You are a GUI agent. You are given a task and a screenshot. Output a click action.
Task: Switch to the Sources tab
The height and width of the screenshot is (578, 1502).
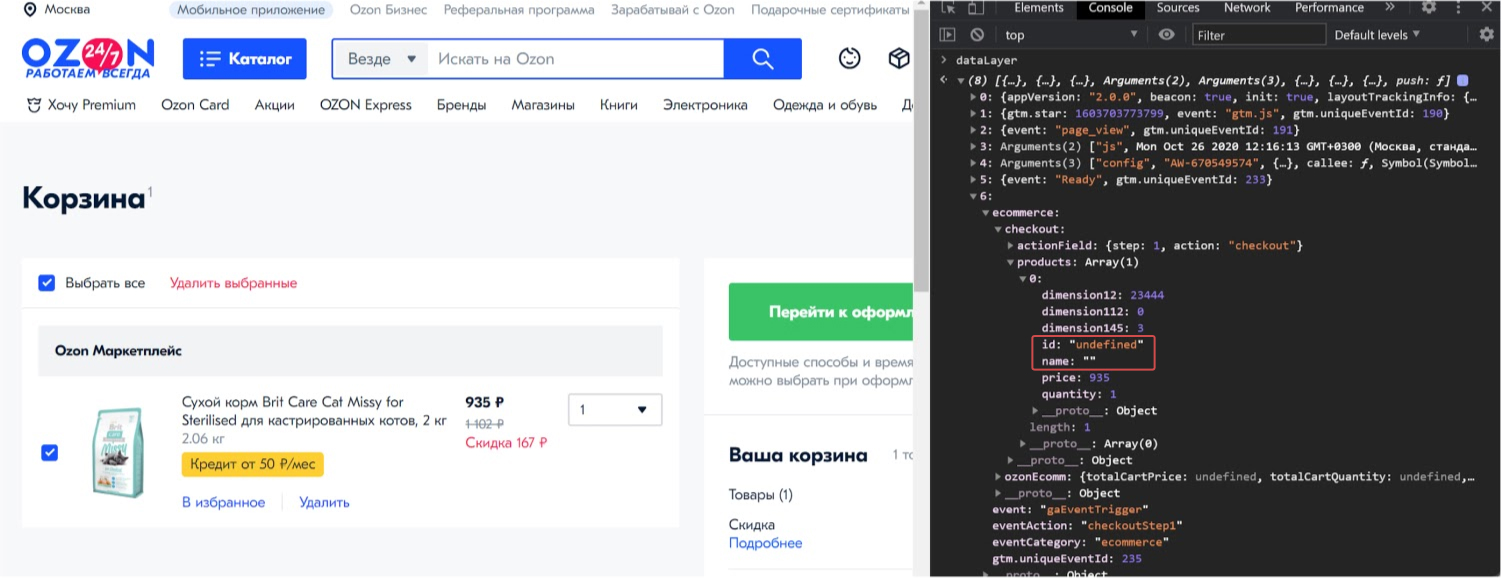[1178, 8]
